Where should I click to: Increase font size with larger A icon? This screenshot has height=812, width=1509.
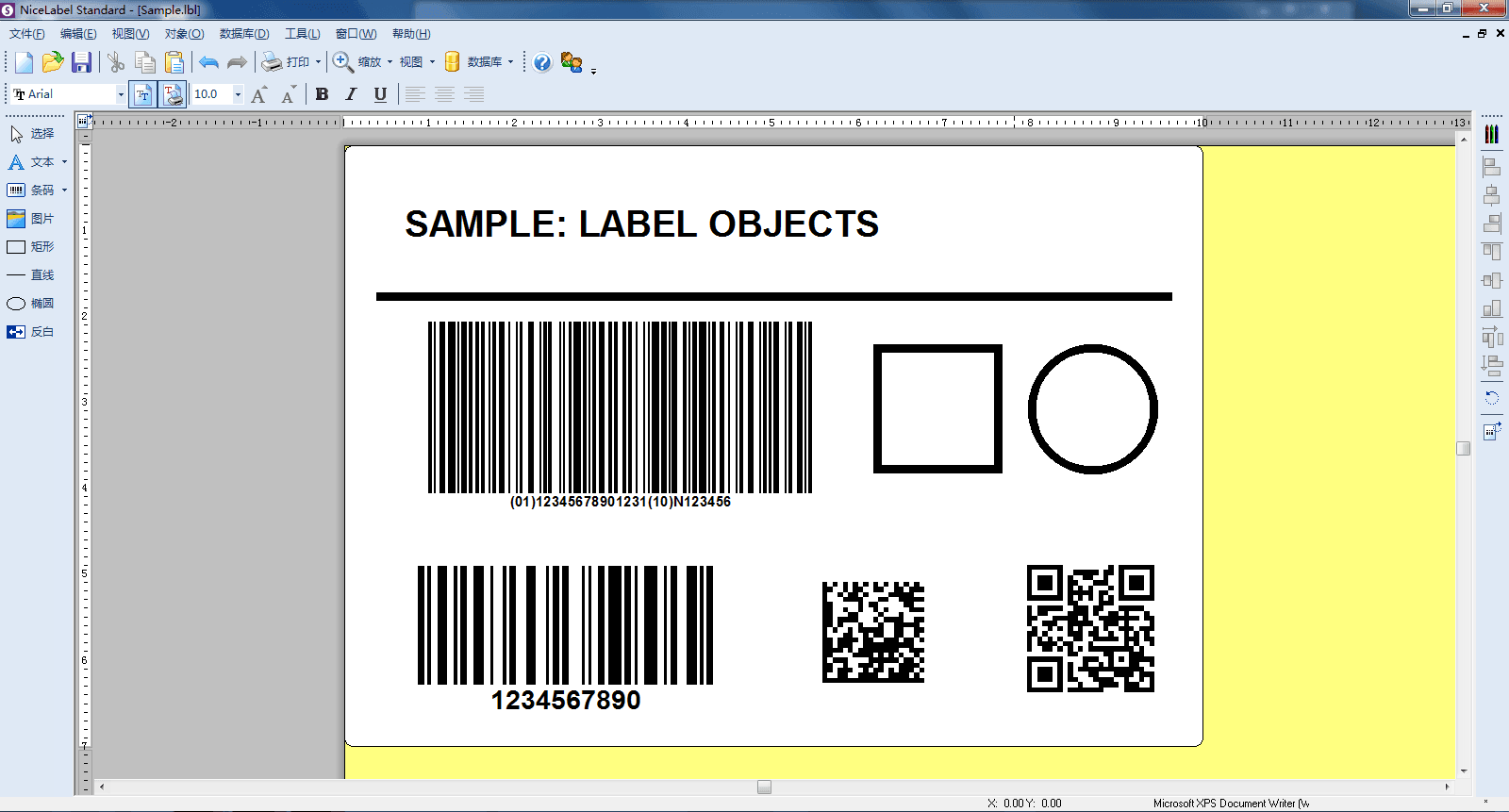259,94
